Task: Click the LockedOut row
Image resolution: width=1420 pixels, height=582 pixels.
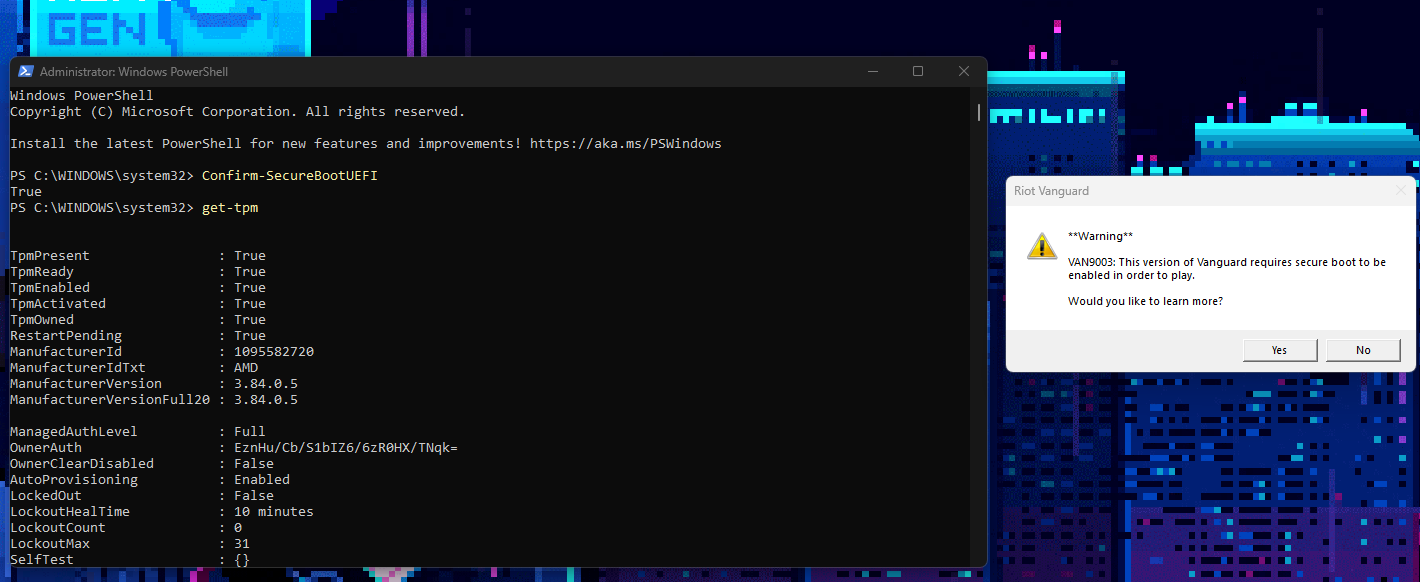Action: pos(142,496)
